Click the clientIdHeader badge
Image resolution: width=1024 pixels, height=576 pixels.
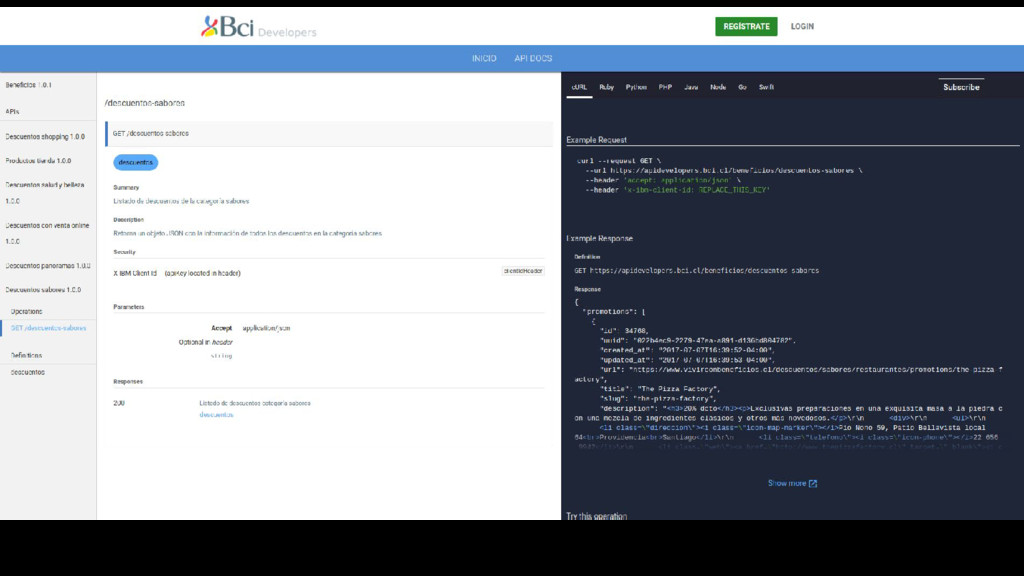523,270
